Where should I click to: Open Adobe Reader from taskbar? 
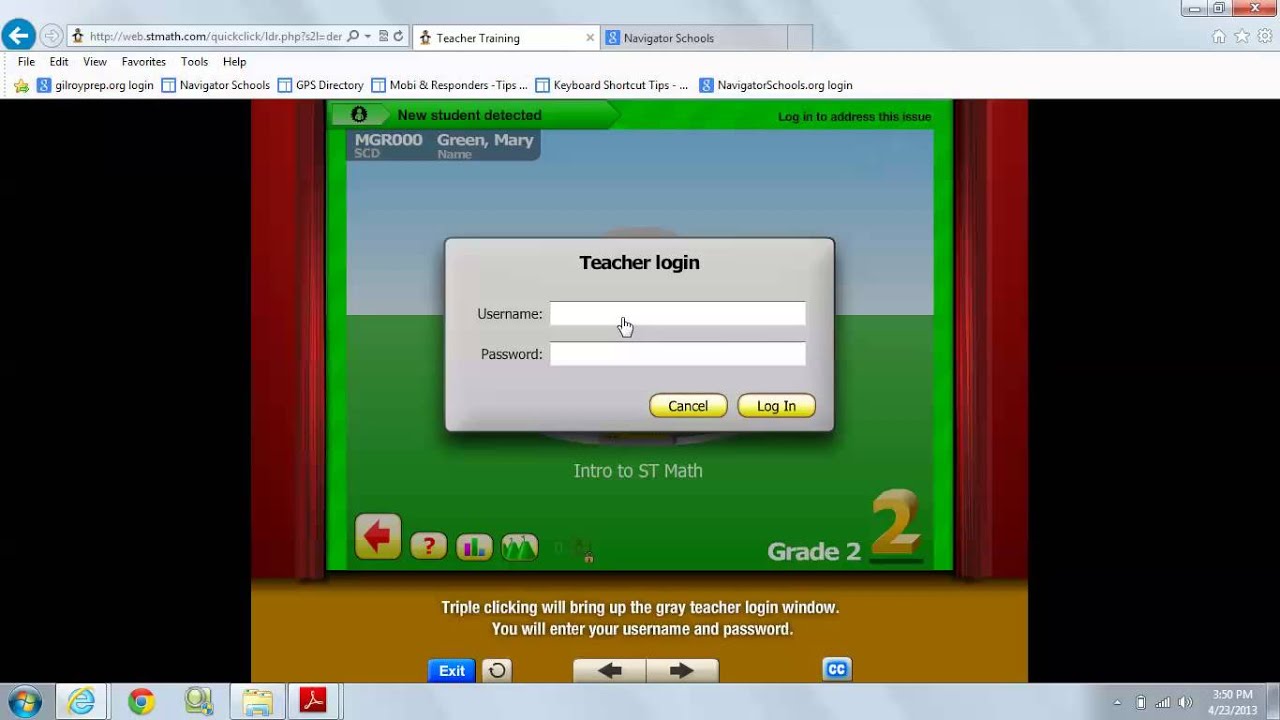click(x=314, y=701)
